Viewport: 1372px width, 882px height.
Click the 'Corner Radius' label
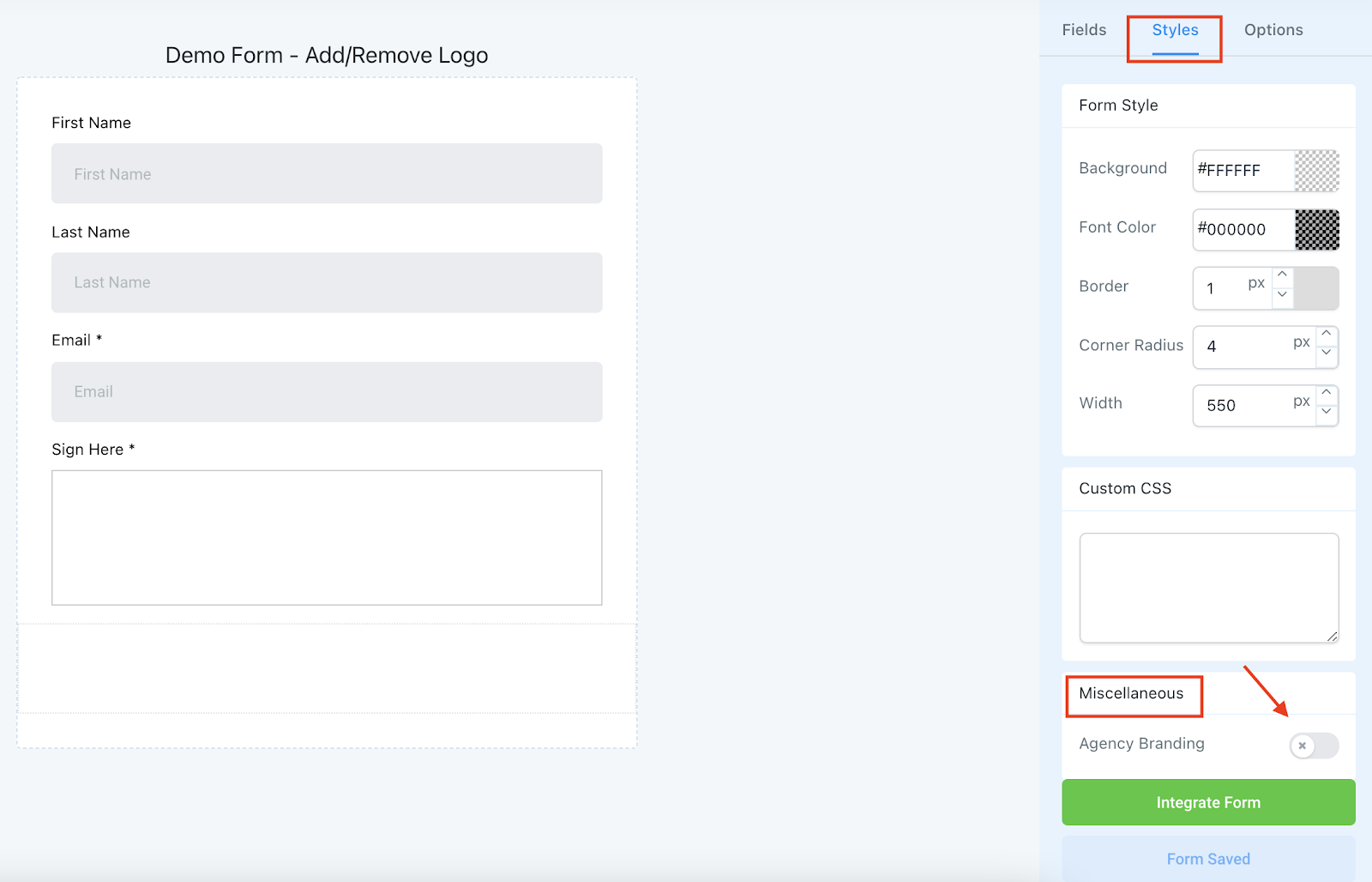pos(1131,345)
